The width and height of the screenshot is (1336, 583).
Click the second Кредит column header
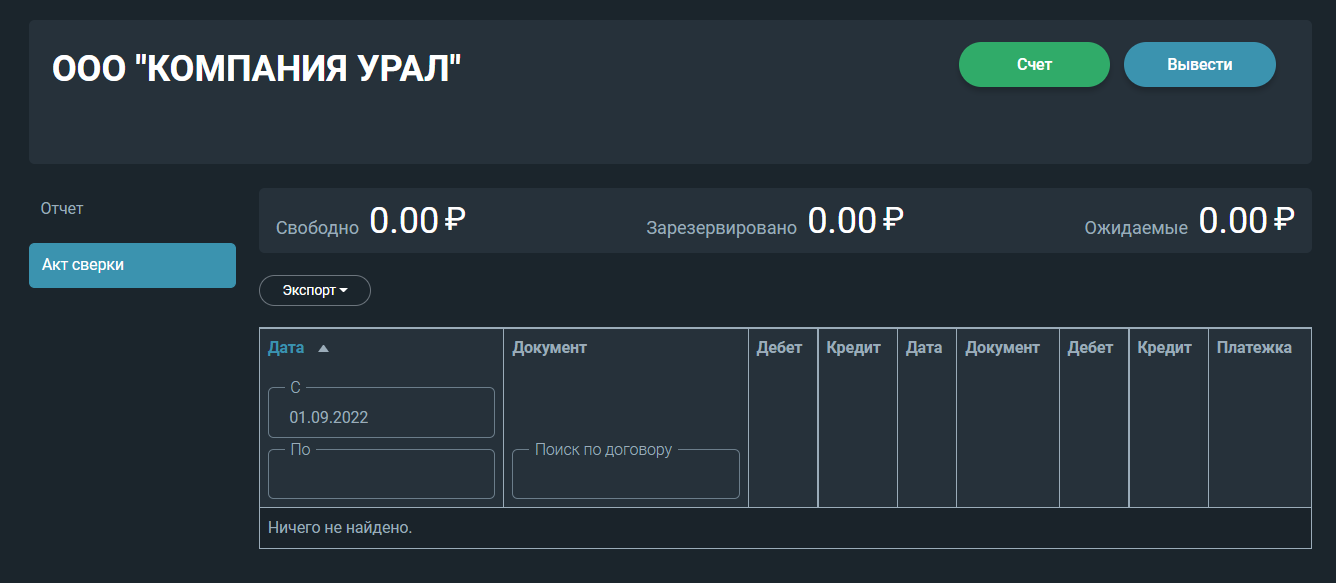1164,348
